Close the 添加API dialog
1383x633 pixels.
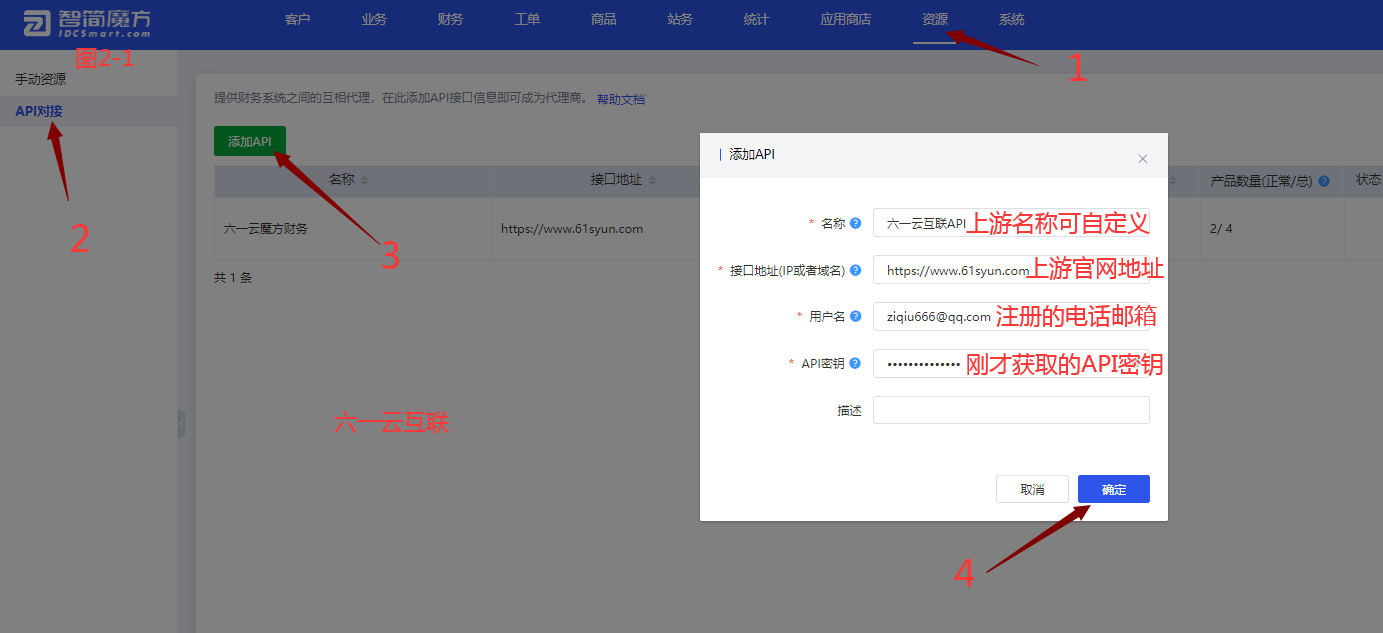pyautogui.click(x=1143, y=159)
